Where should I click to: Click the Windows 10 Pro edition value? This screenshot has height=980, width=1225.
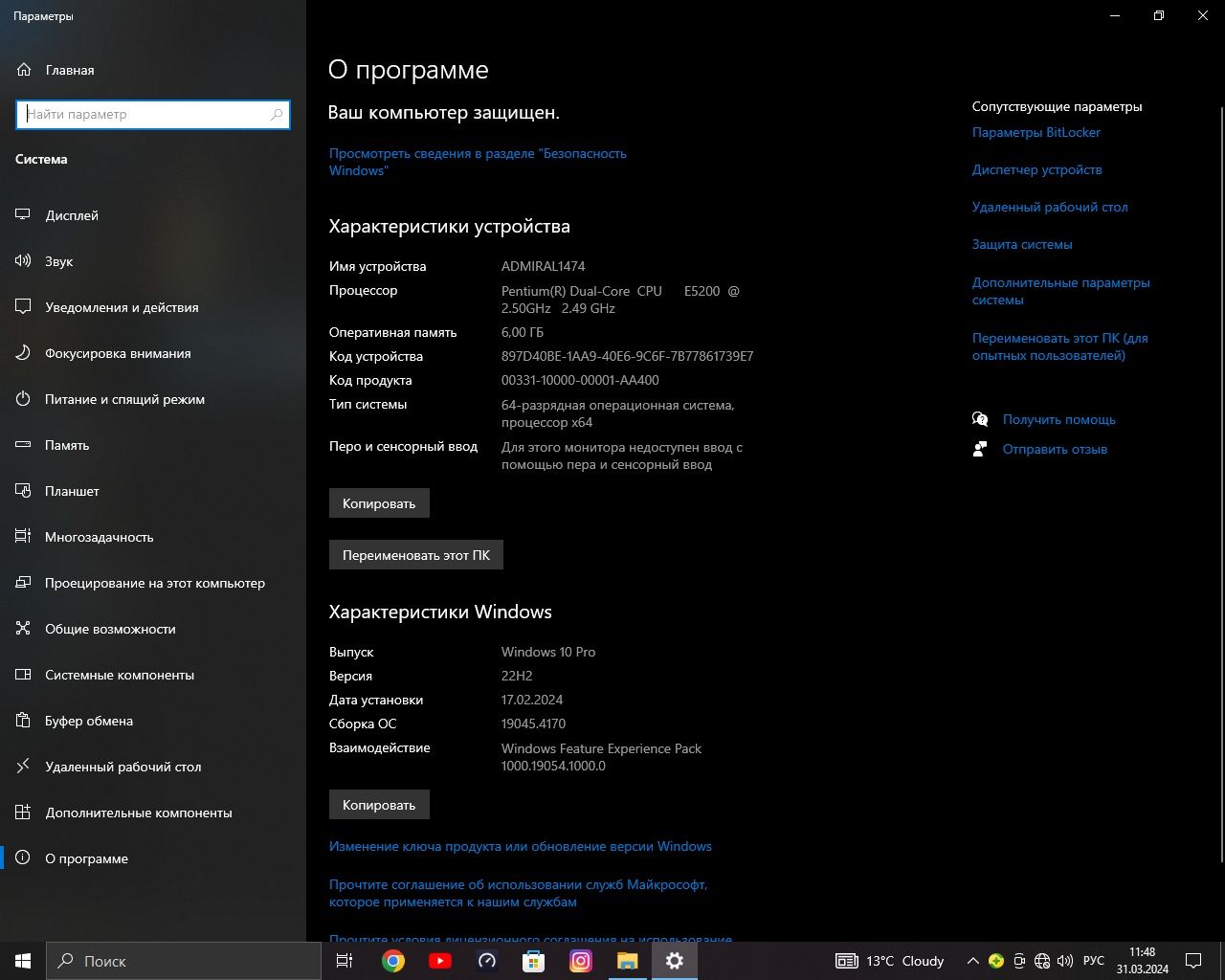point(548,652)
